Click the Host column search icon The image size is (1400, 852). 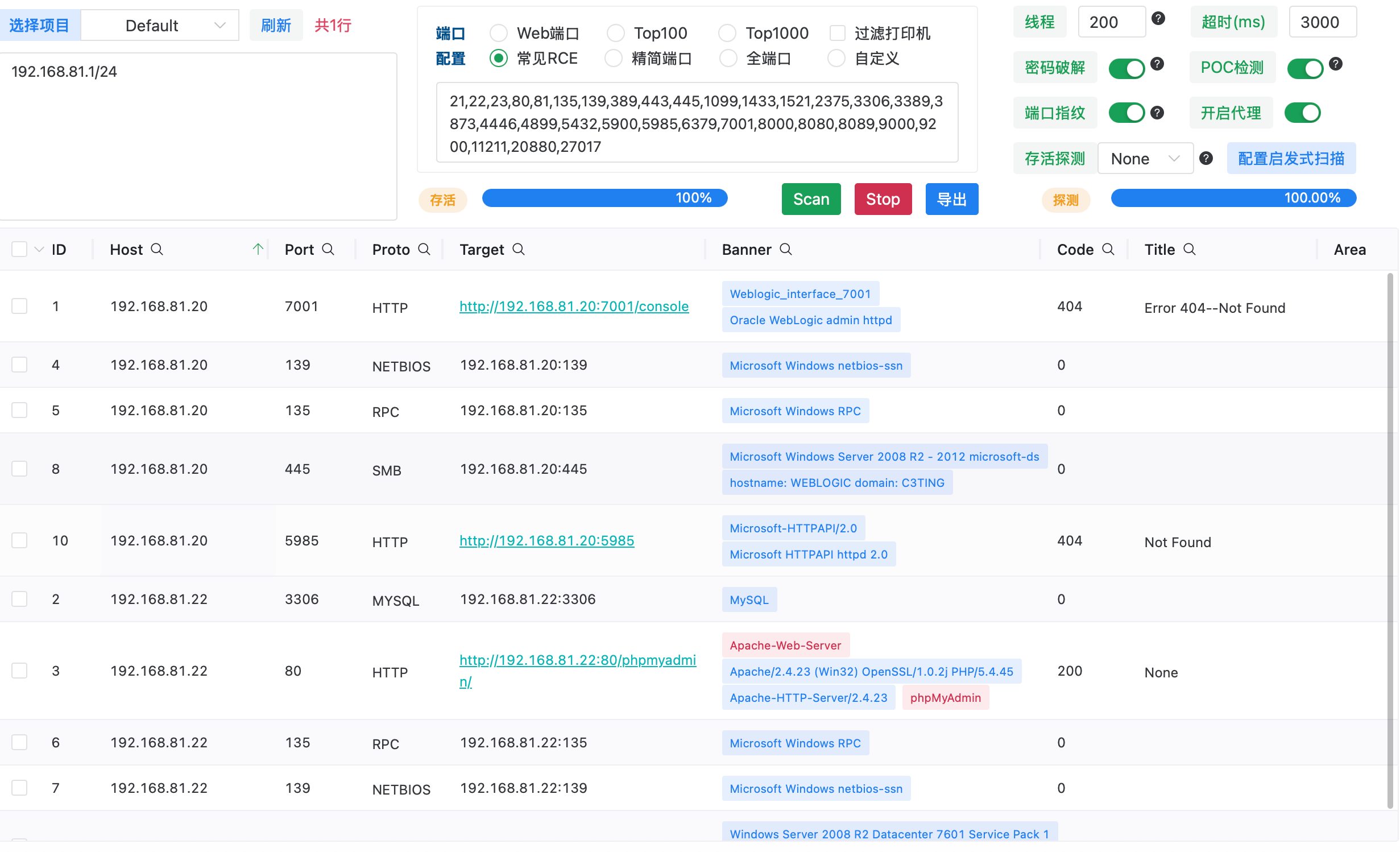(x=157, y=250)
